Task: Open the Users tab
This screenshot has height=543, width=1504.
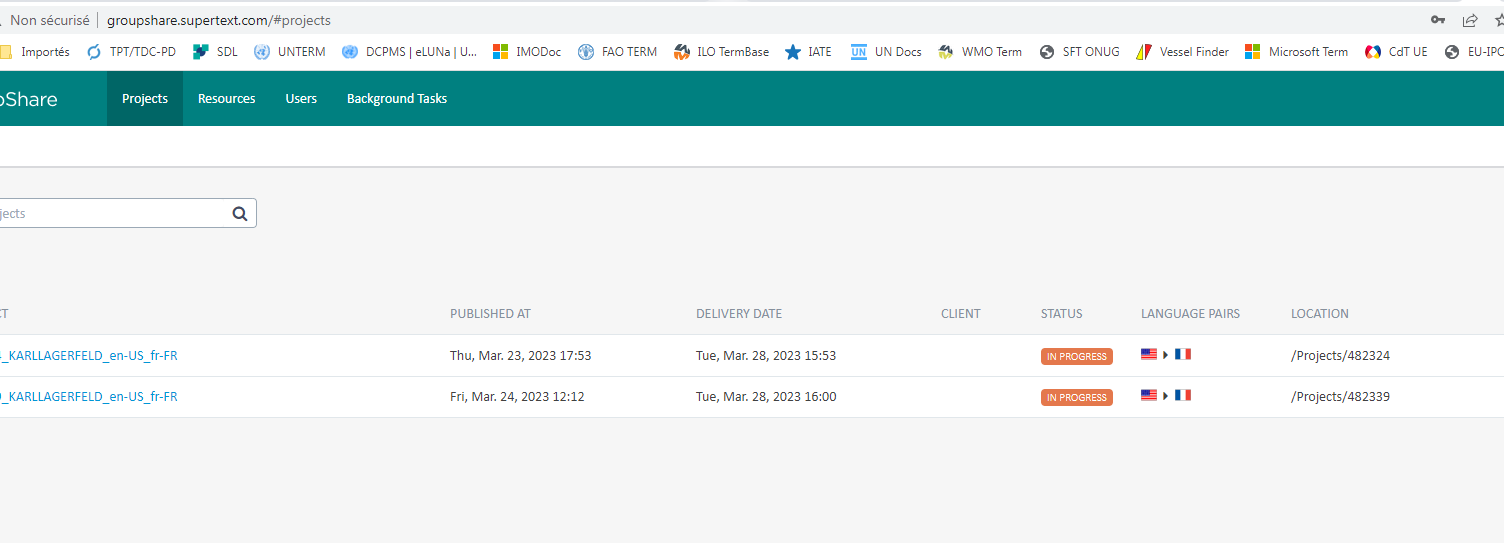Action: pyautogui.click(x=301, y=99)
